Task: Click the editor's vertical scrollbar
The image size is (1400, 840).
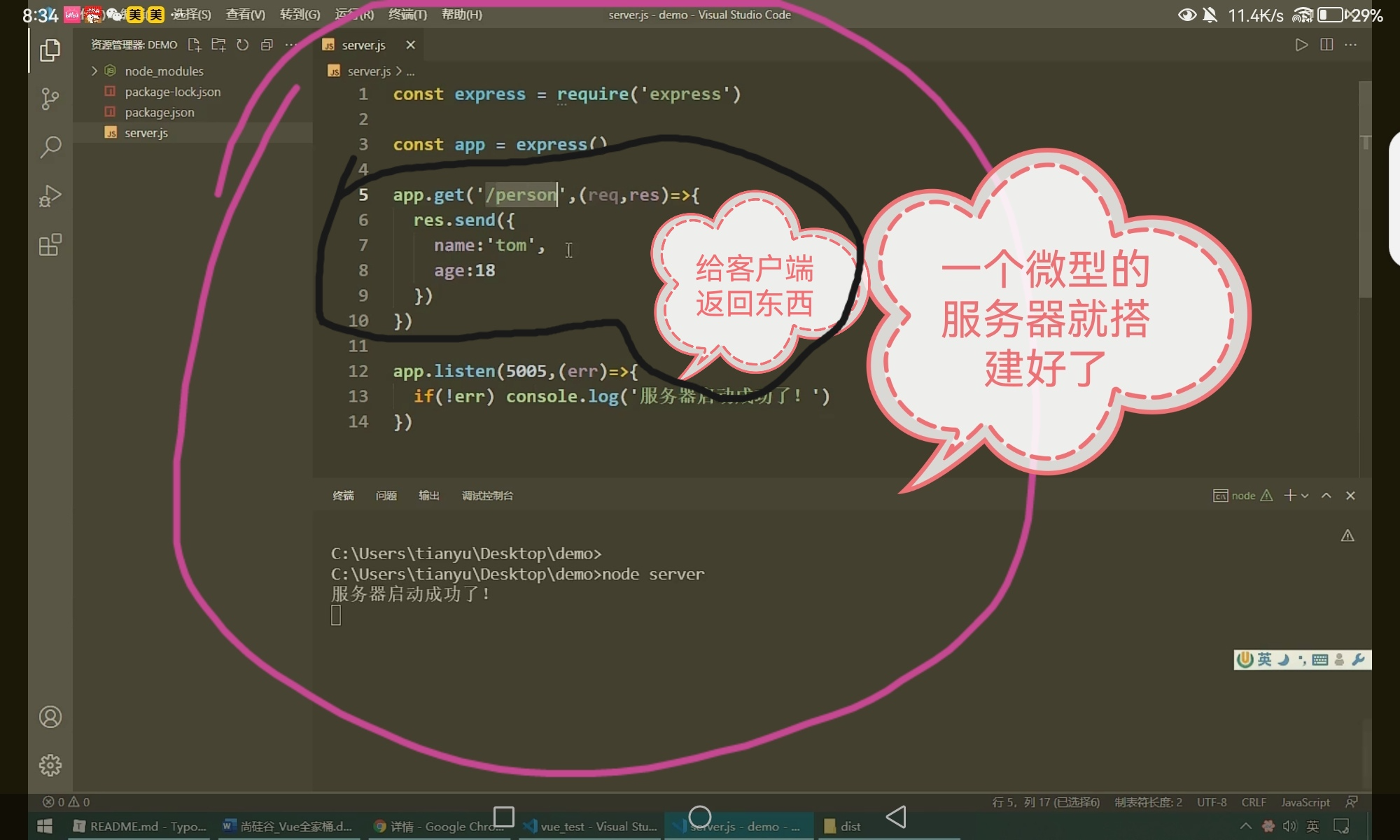Action: coord(1365,189)
